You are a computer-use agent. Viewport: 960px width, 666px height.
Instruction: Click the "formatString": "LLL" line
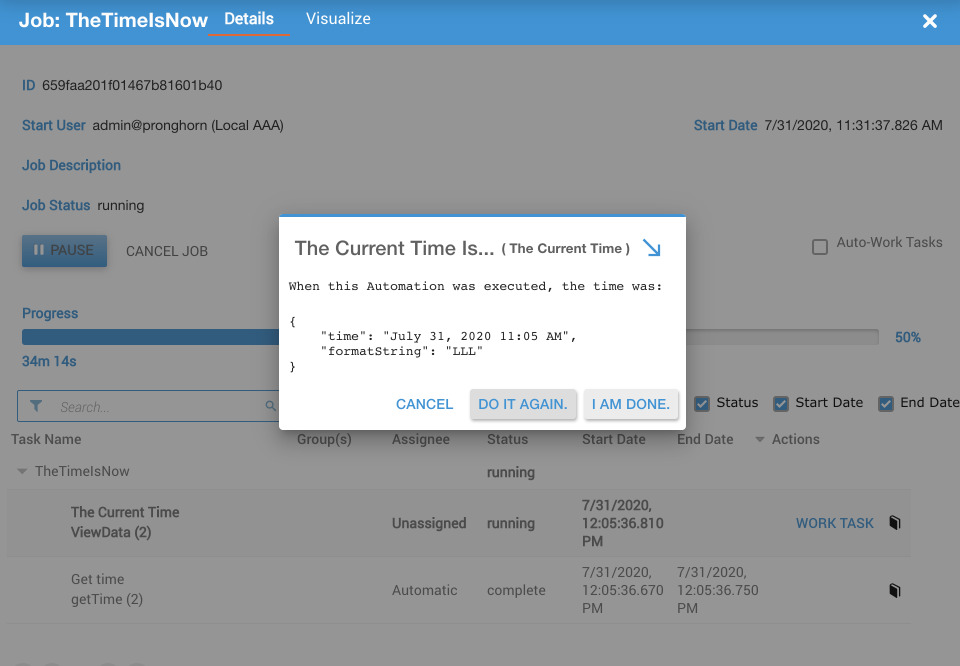(x=402, y=351)
